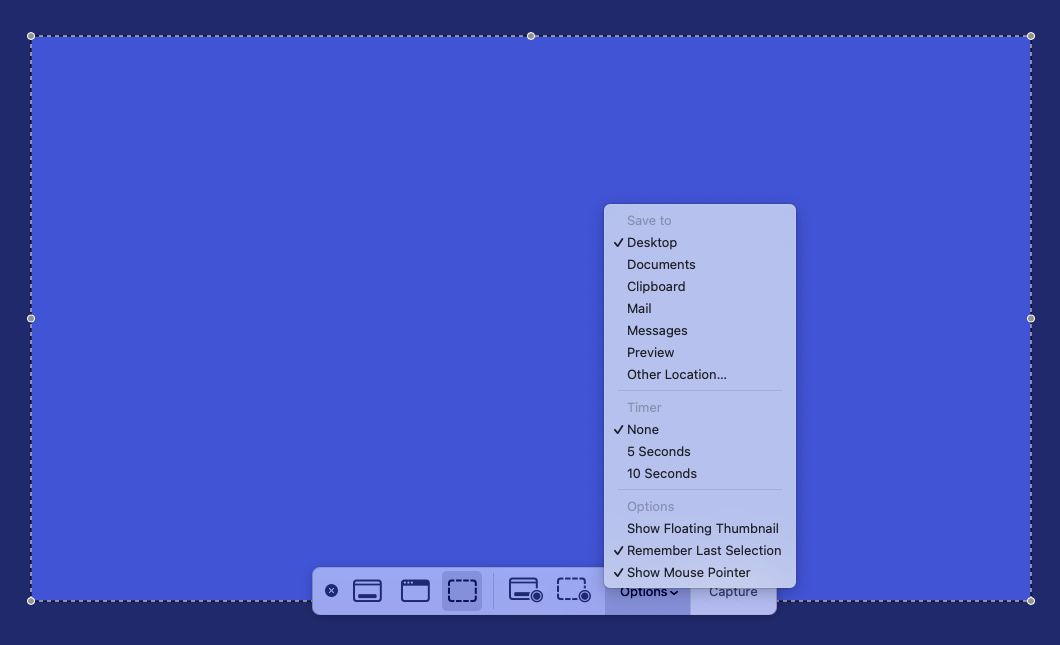Image resolution: width=1060 pixels, height=645 pixels.
Task: Set timer to 10 Seconds
Action: pyautogui.click(x=661, y=473)
